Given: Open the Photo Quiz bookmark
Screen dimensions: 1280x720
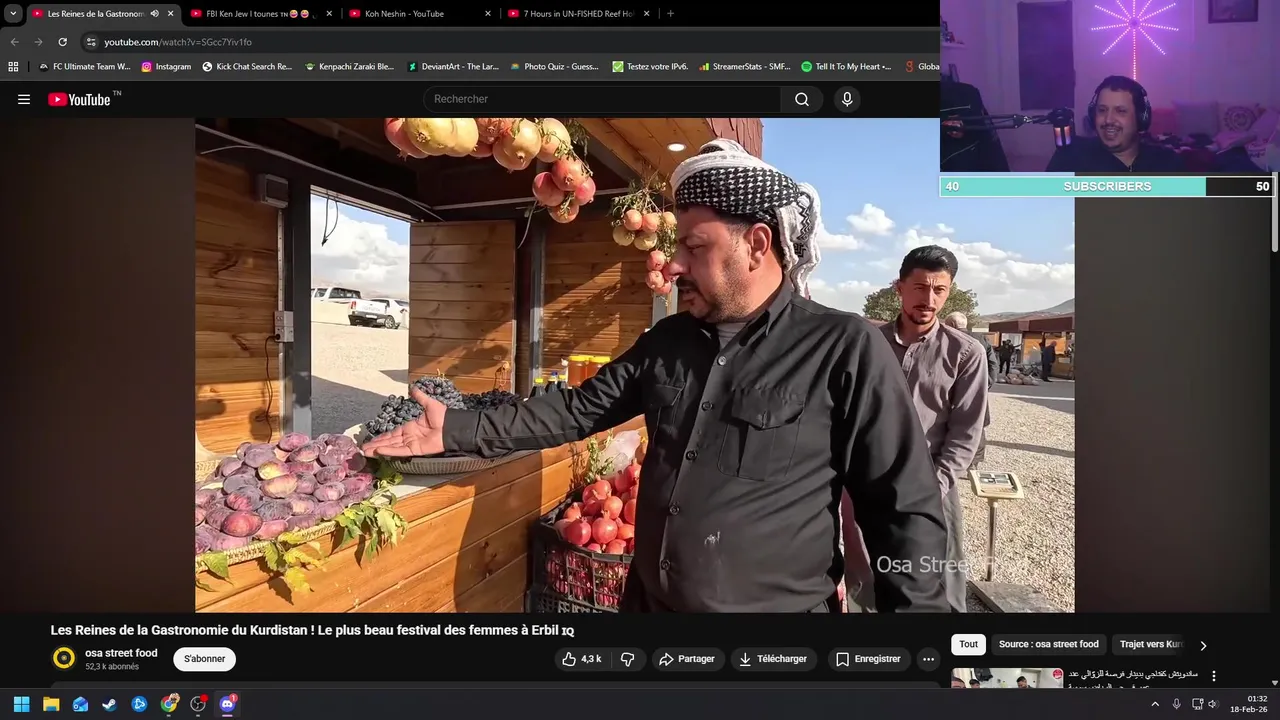Looking at the screenshot, I should (554, 67).
